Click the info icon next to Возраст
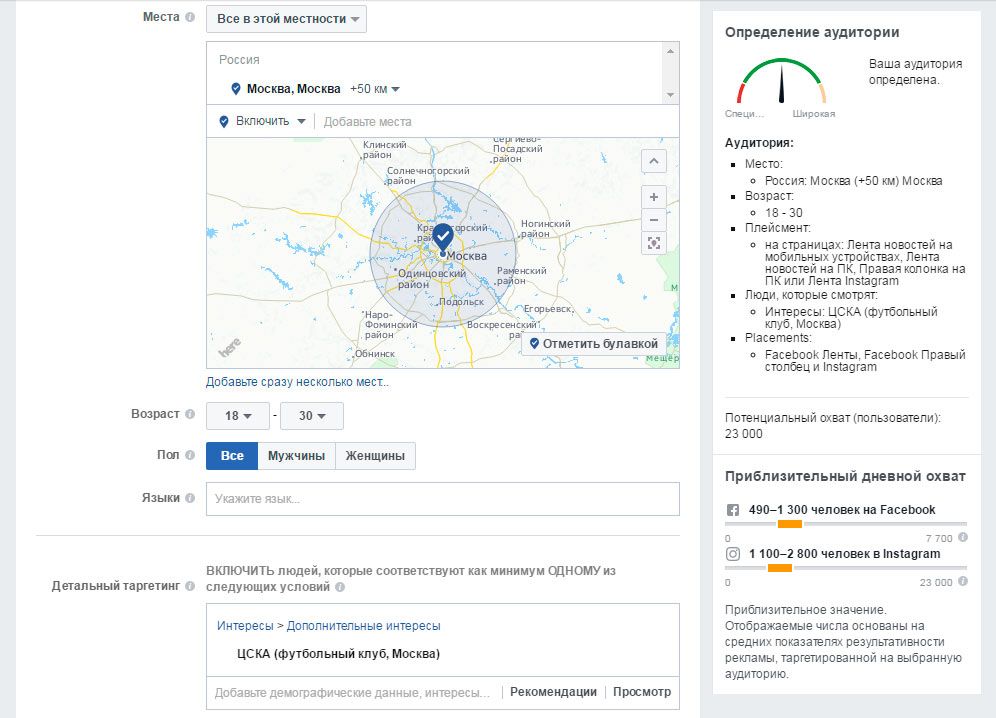Screen dimensions: 996x718 click(x=190, y=414)
